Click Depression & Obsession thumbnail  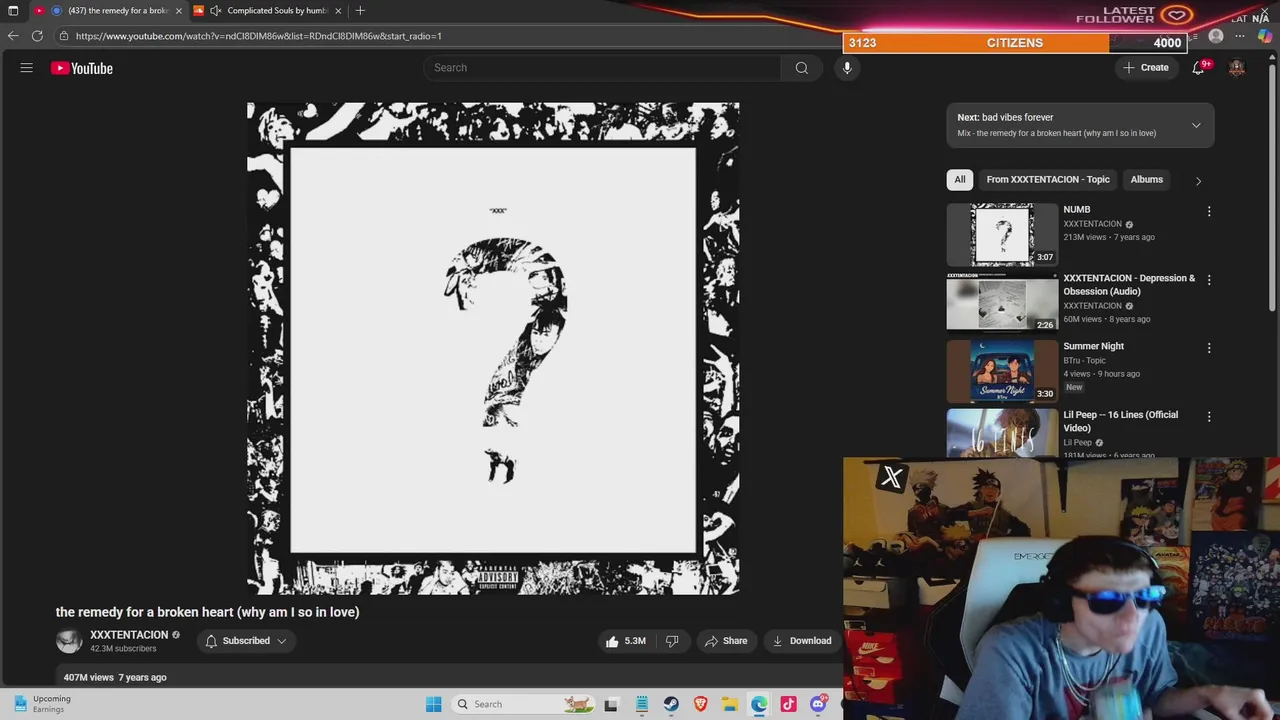click(1002, 302)
